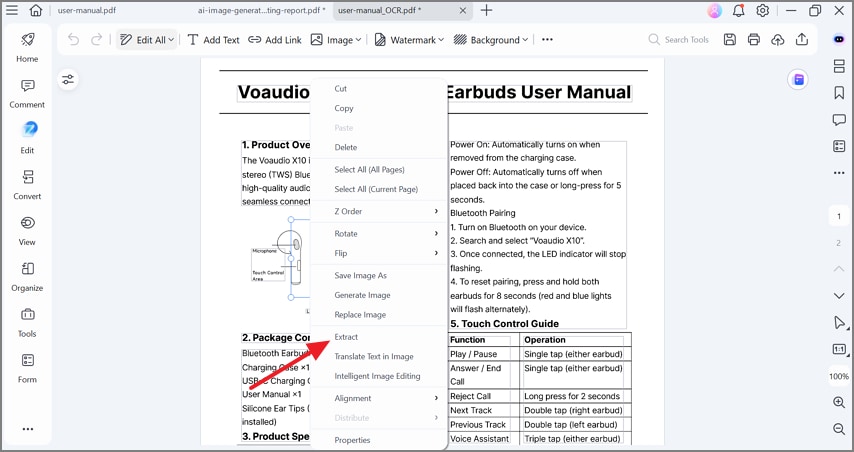Choose Select All (Current Page)
This screenshot has width=854, height=452.
coord(379,190)
